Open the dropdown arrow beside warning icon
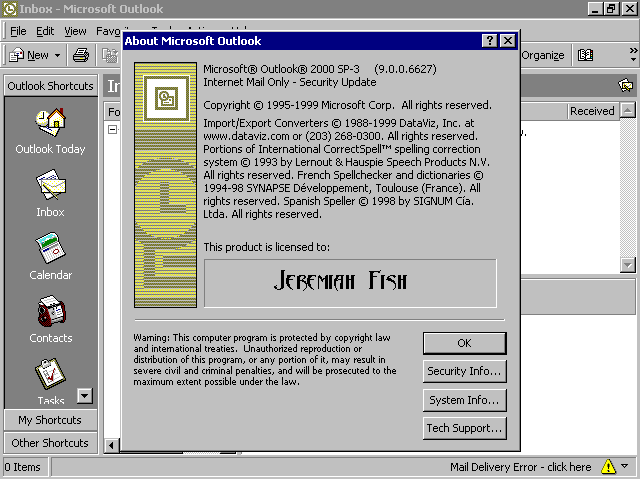640x480 pixels. pos(624,466)
